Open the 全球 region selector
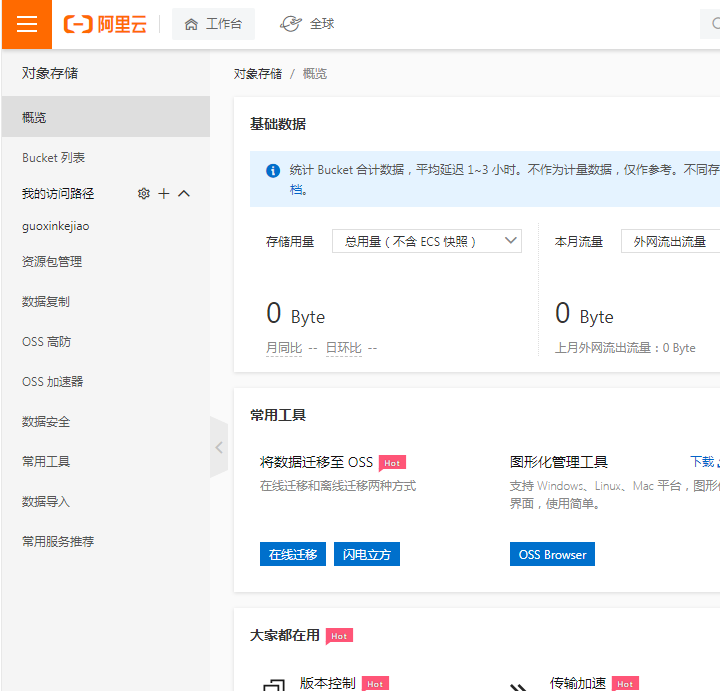Image resolution: width=720 pixels, height=691 pixels. pos(307,24)
